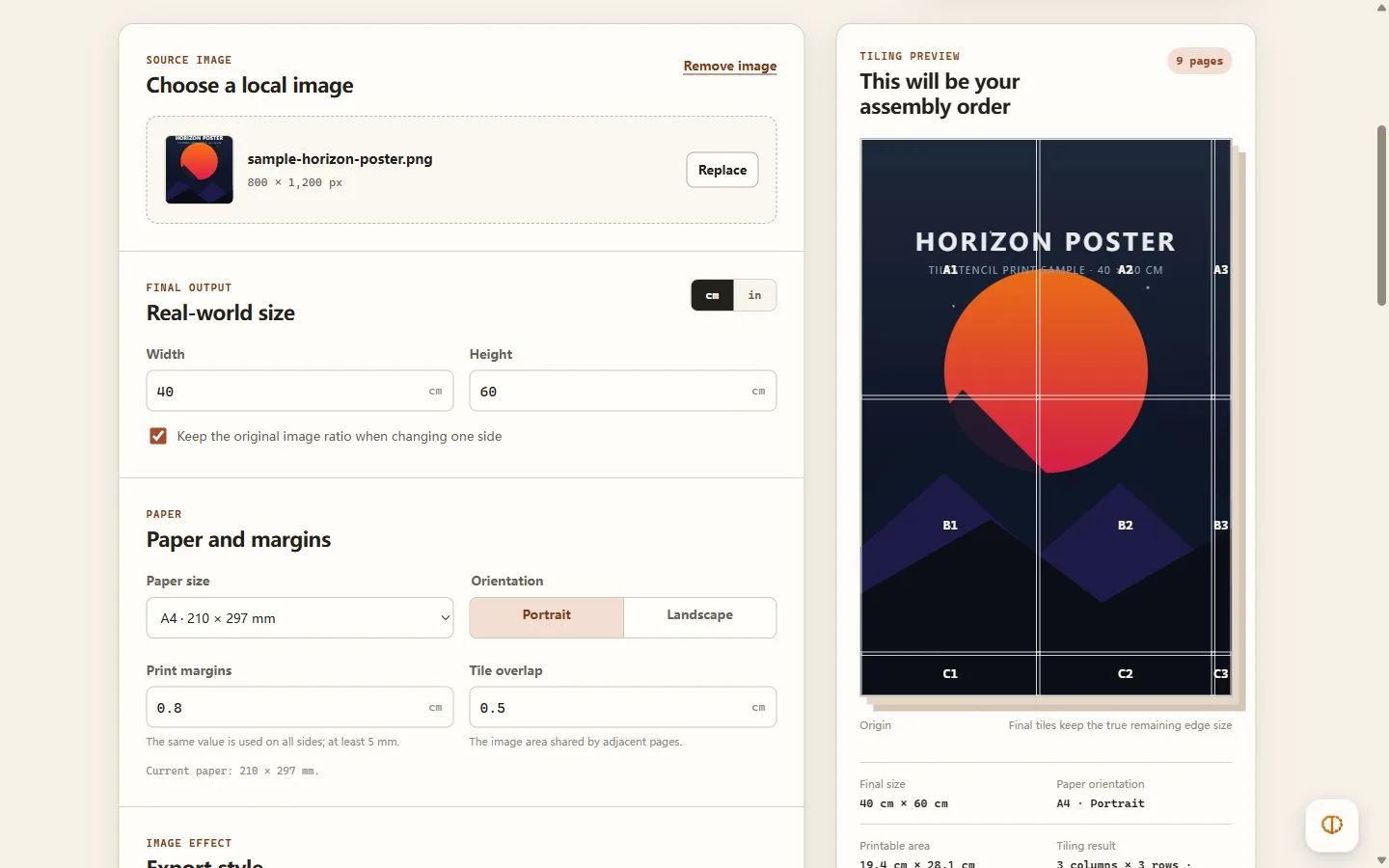The width and height of the screenshot is (1389, 868).
Task: Click the 'Paper and margins' heading
Action: (238, 539)
